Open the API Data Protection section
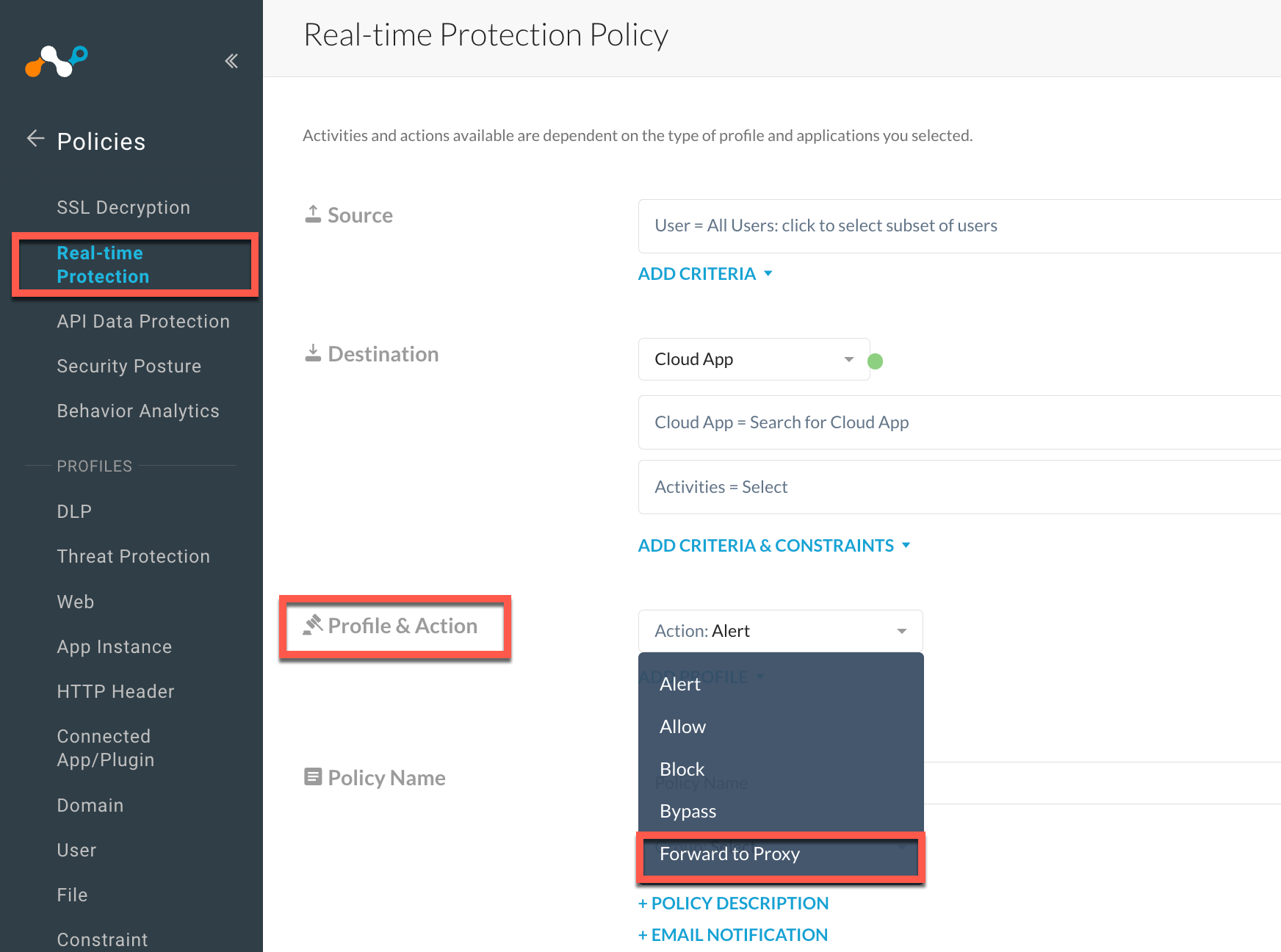1281x952 pixels. tap(143, 321)
